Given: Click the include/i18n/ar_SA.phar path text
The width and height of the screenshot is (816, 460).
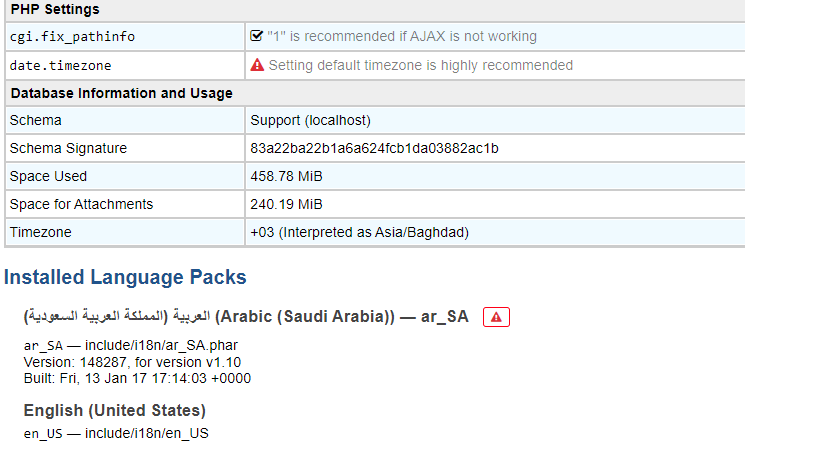Looking at the screenshot, I should click(161, 346).
